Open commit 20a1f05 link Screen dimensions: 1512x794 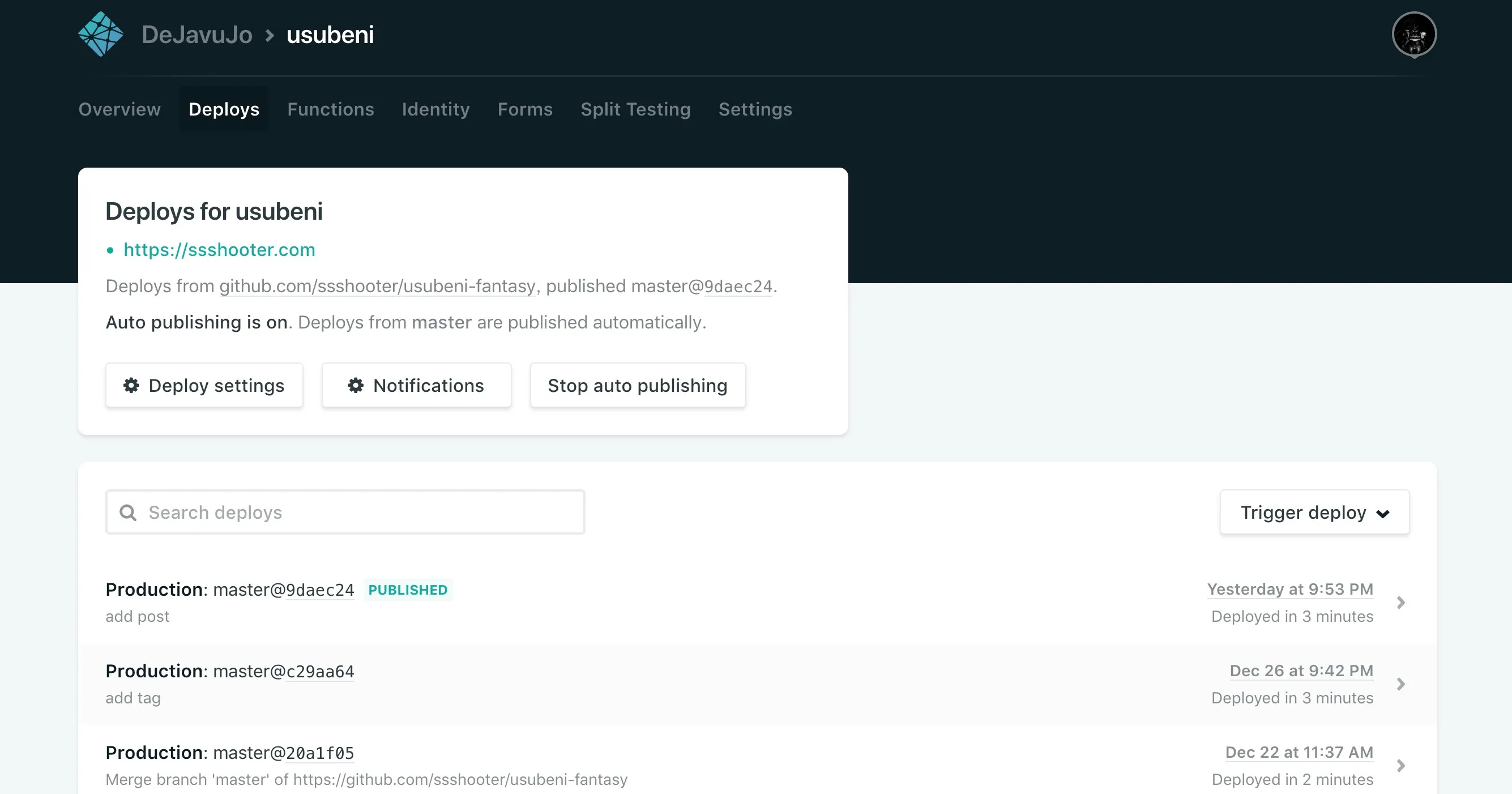[320, 753]
